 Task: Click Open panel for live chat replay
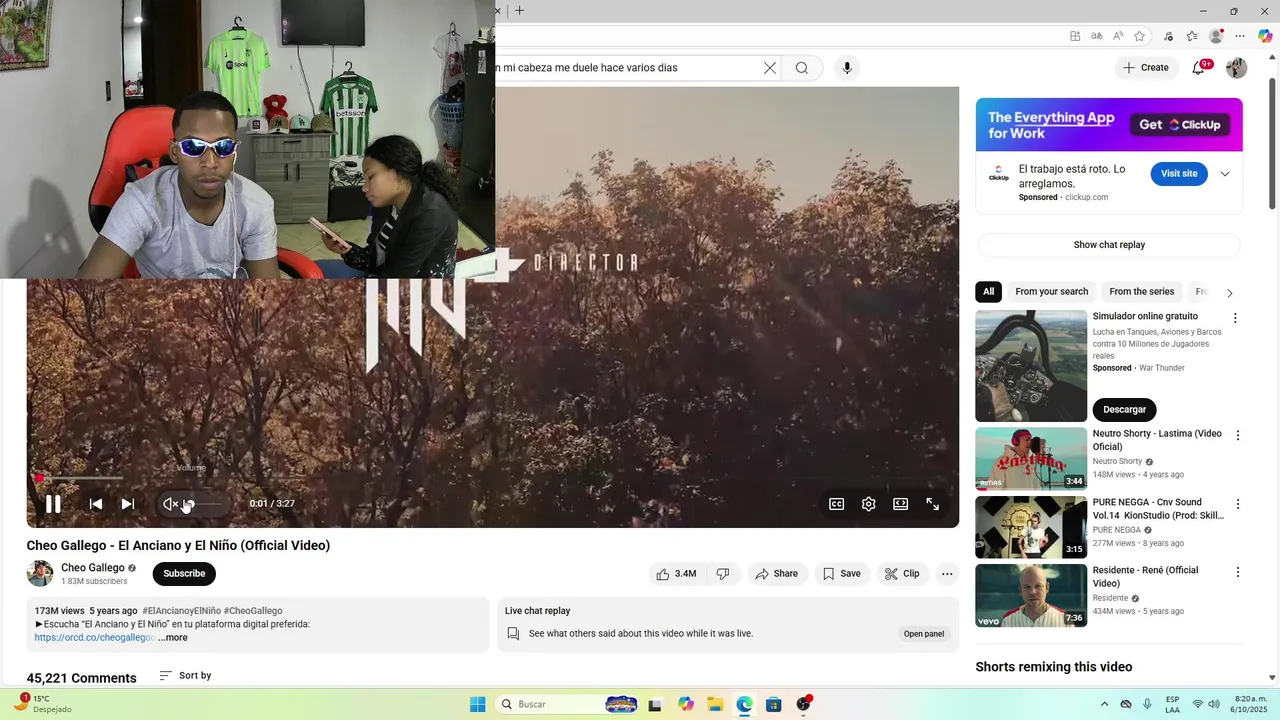click(x=924, y=634)
